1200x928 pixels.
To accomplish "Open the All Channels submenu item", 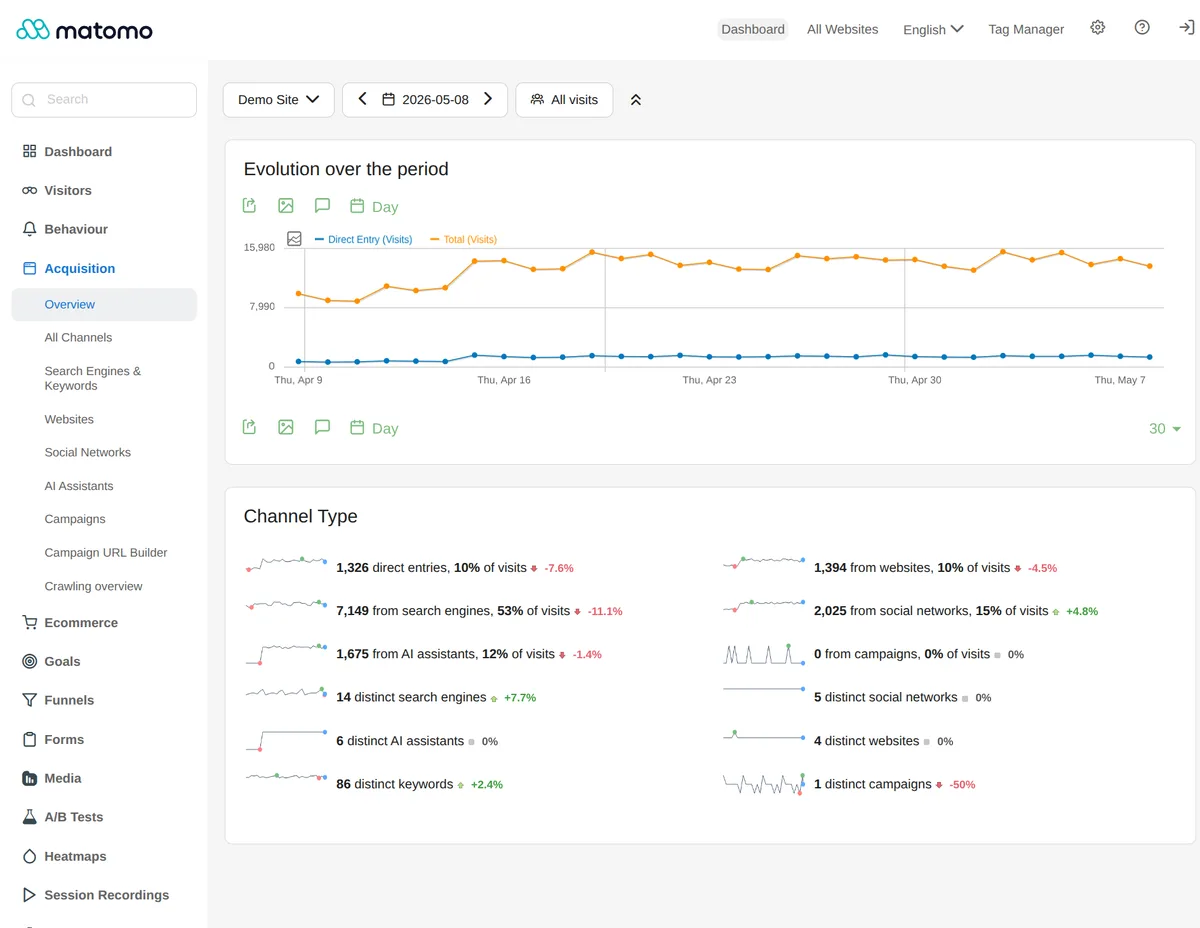I will (x=78, y=338).
